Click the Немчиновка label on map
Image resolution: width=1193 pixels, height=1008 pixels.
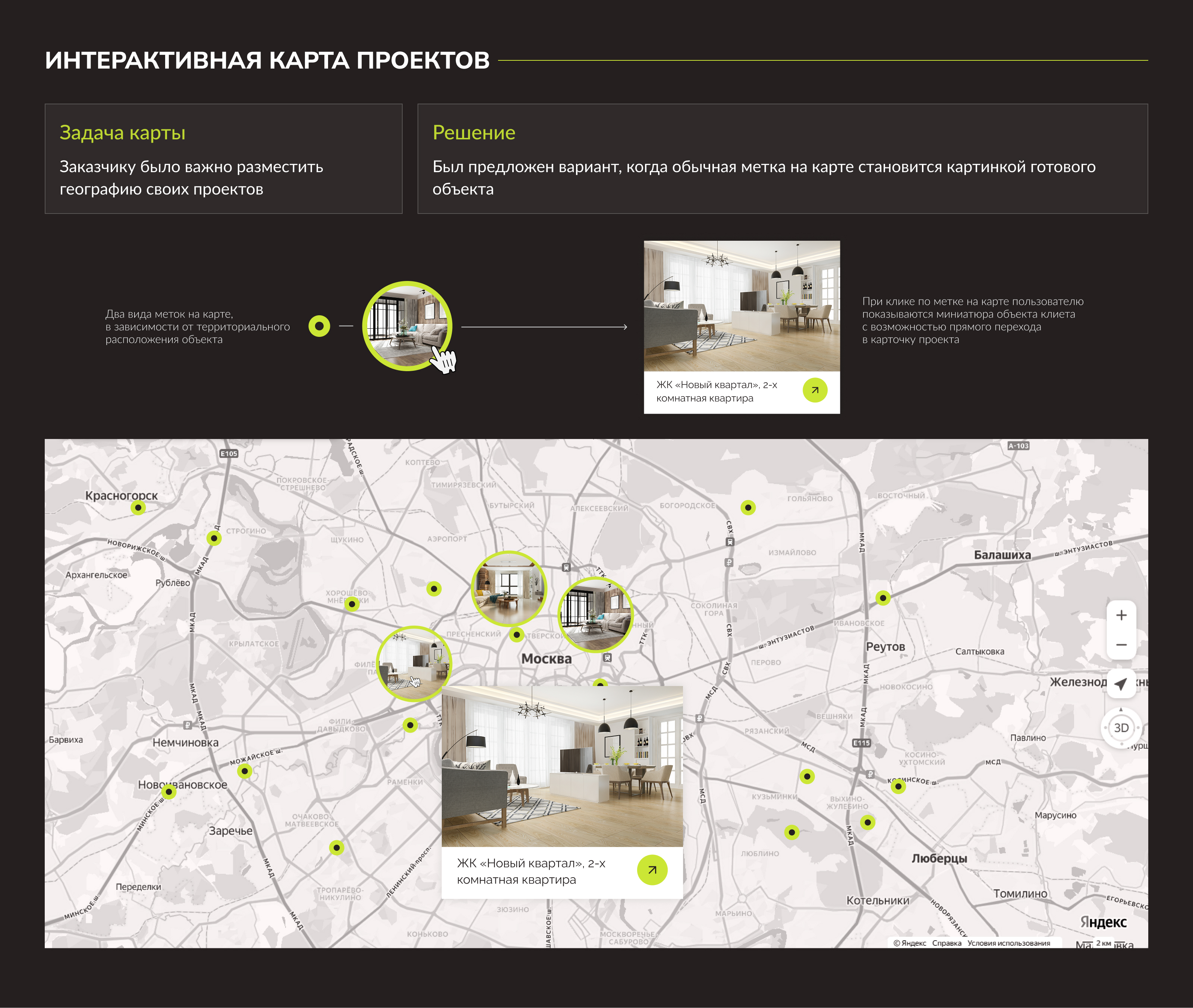(185, 742)
